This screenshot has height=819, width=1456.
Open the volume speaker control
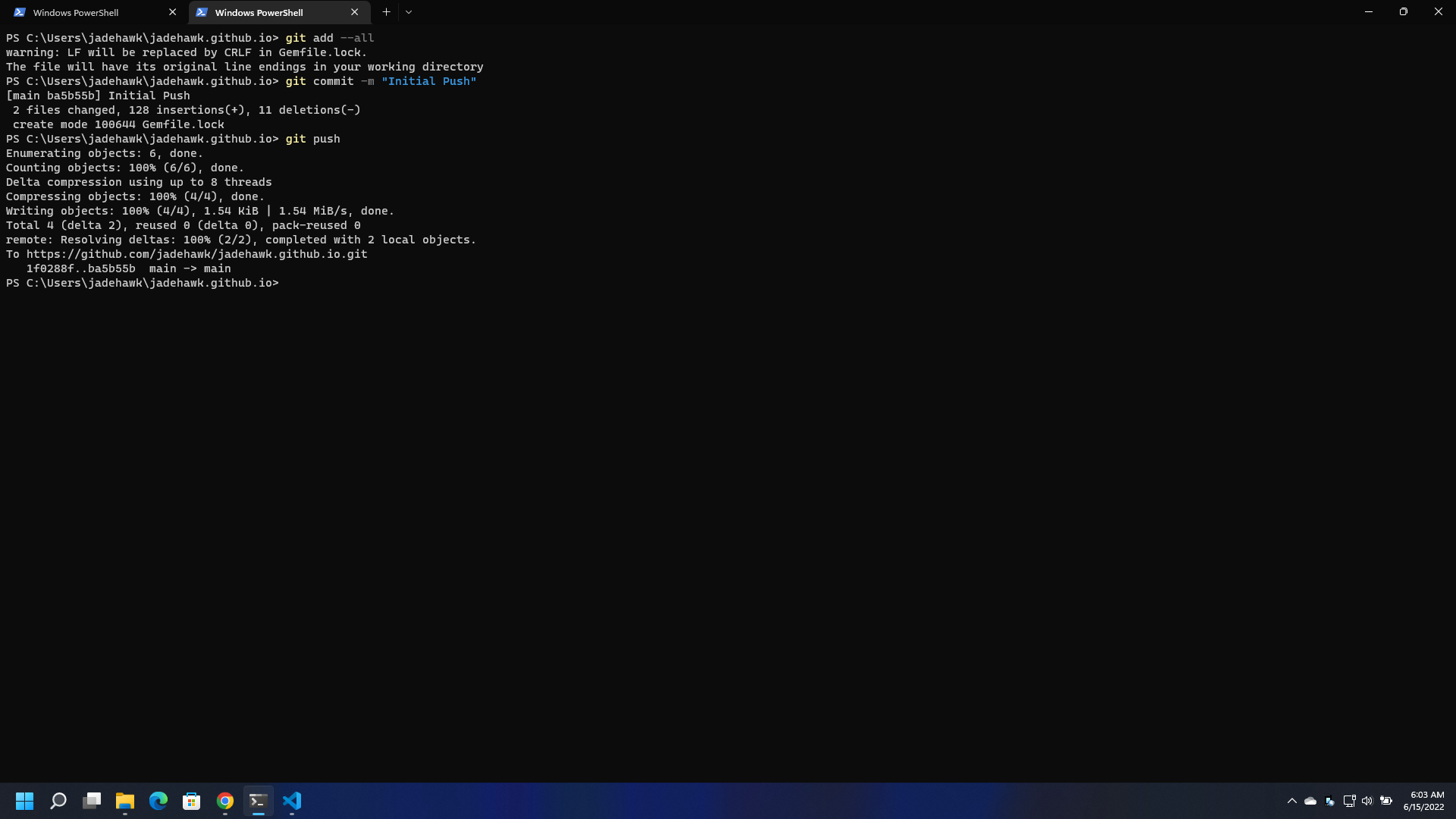point(1367,801)
